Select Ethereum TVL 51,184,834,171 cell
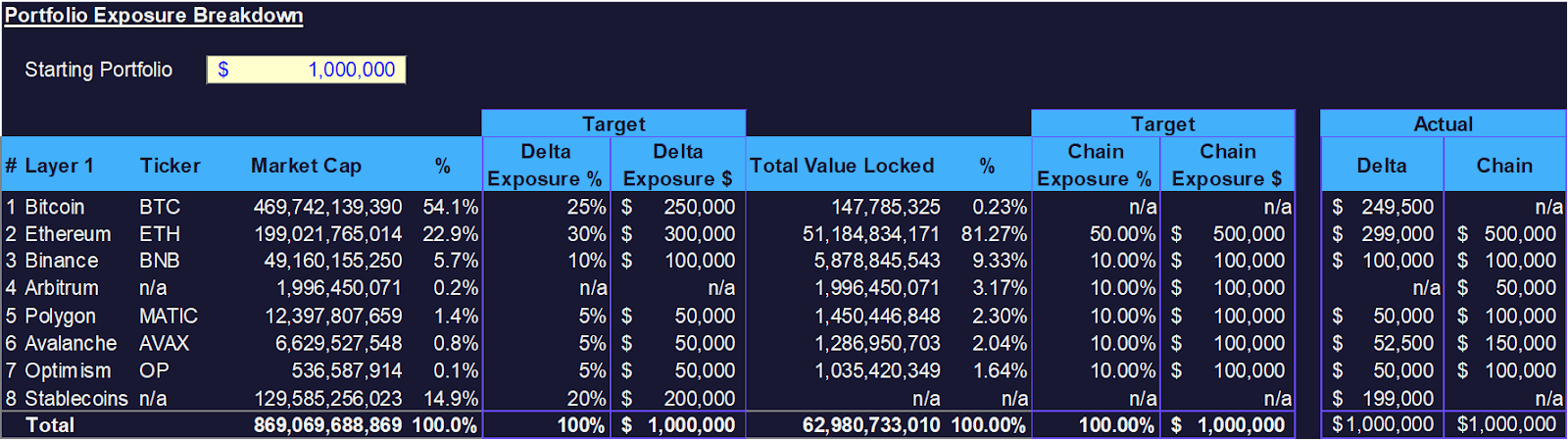Screen dimensions: 1568x440 tap(871, 234)
